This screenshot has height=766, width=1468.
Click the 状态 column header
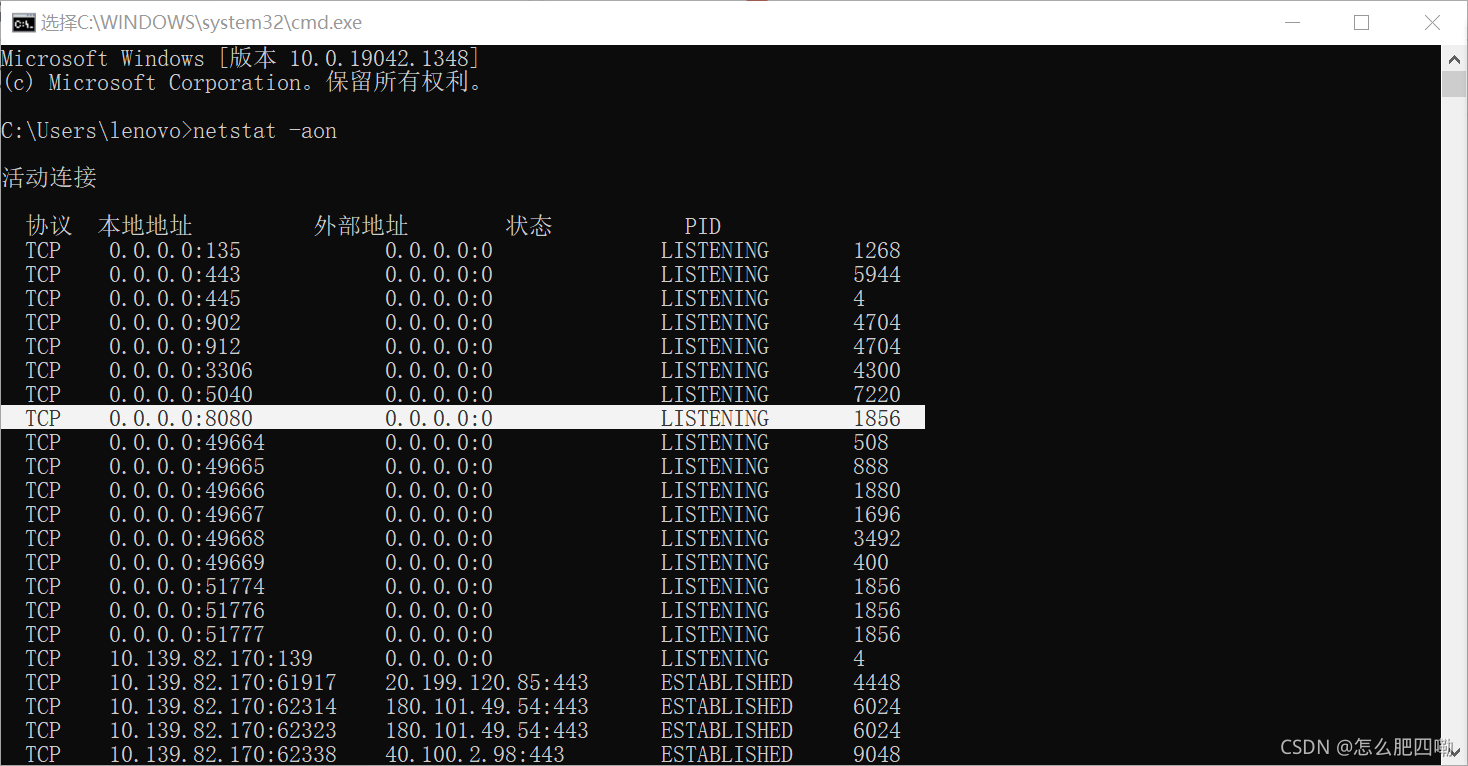coord(529,226)
